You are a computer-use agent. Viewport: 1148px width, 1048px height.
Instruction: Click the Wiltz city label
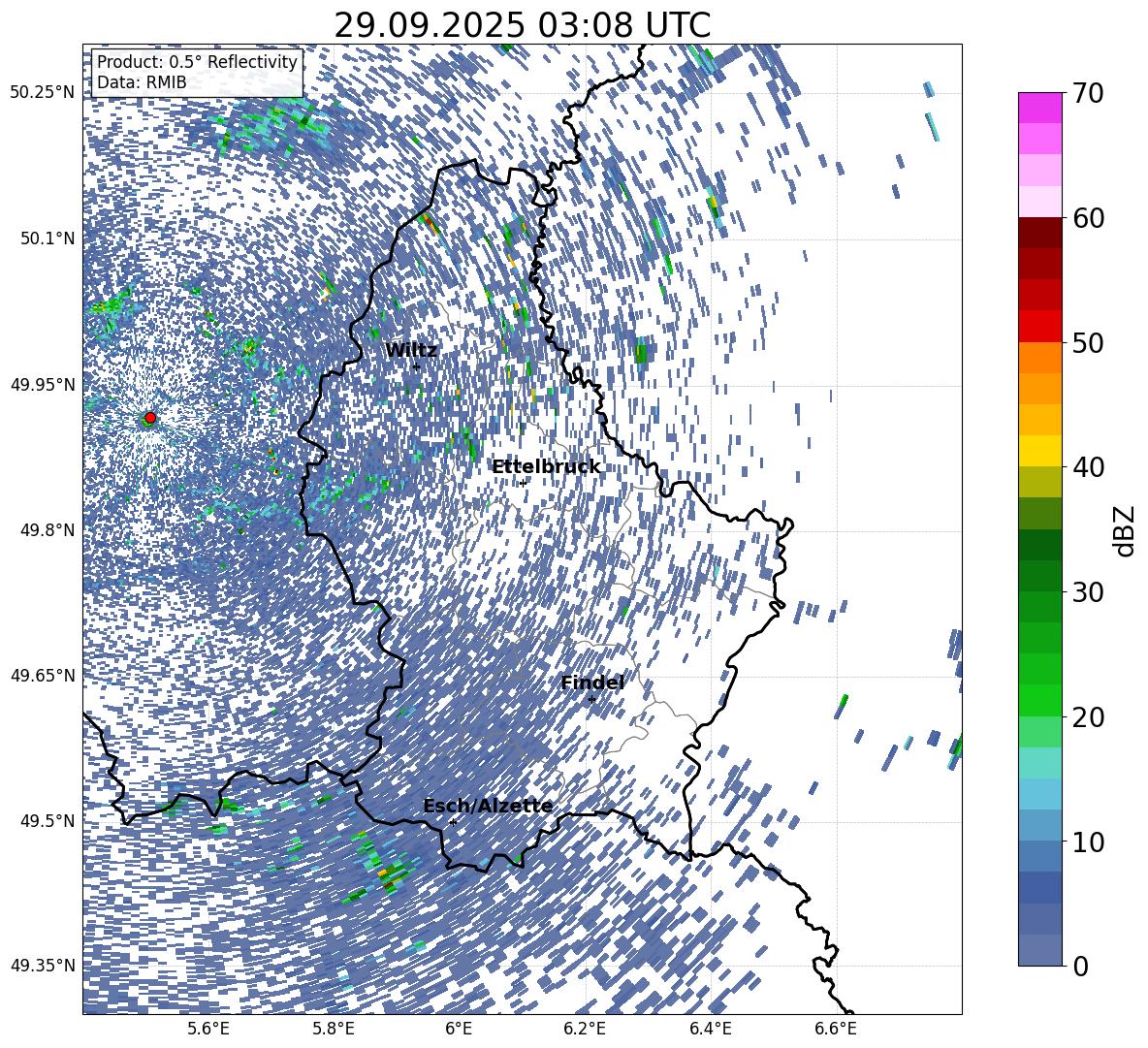tap(411, 351)
